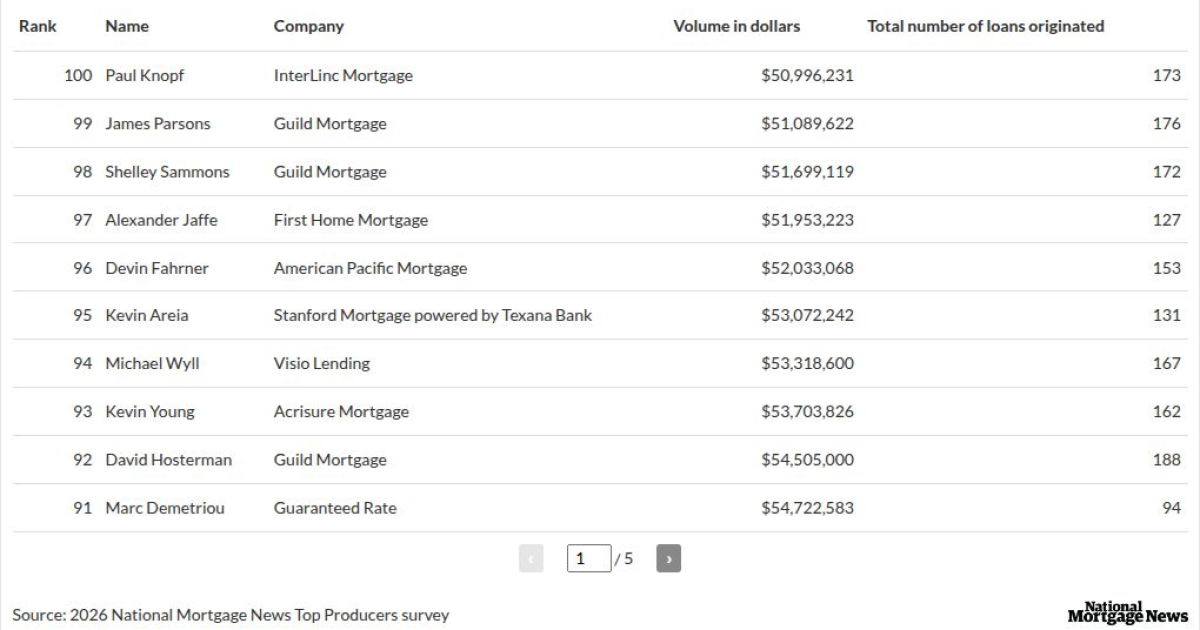Image resolution: width=1200 pixels, height=630 pixels.
Task: Click the Guaranteed Rate company cell
Action: (335, 508)
